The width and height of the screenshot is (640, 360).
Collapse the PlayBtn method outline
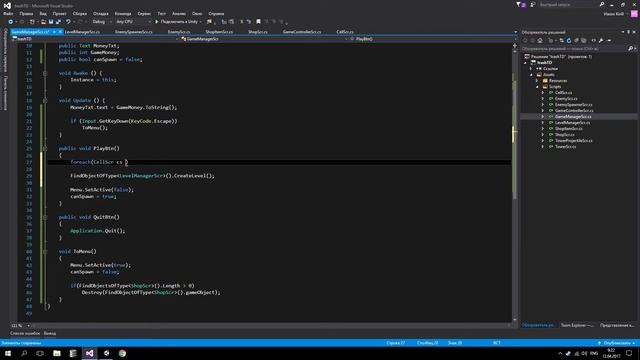(x=45, y=149)
